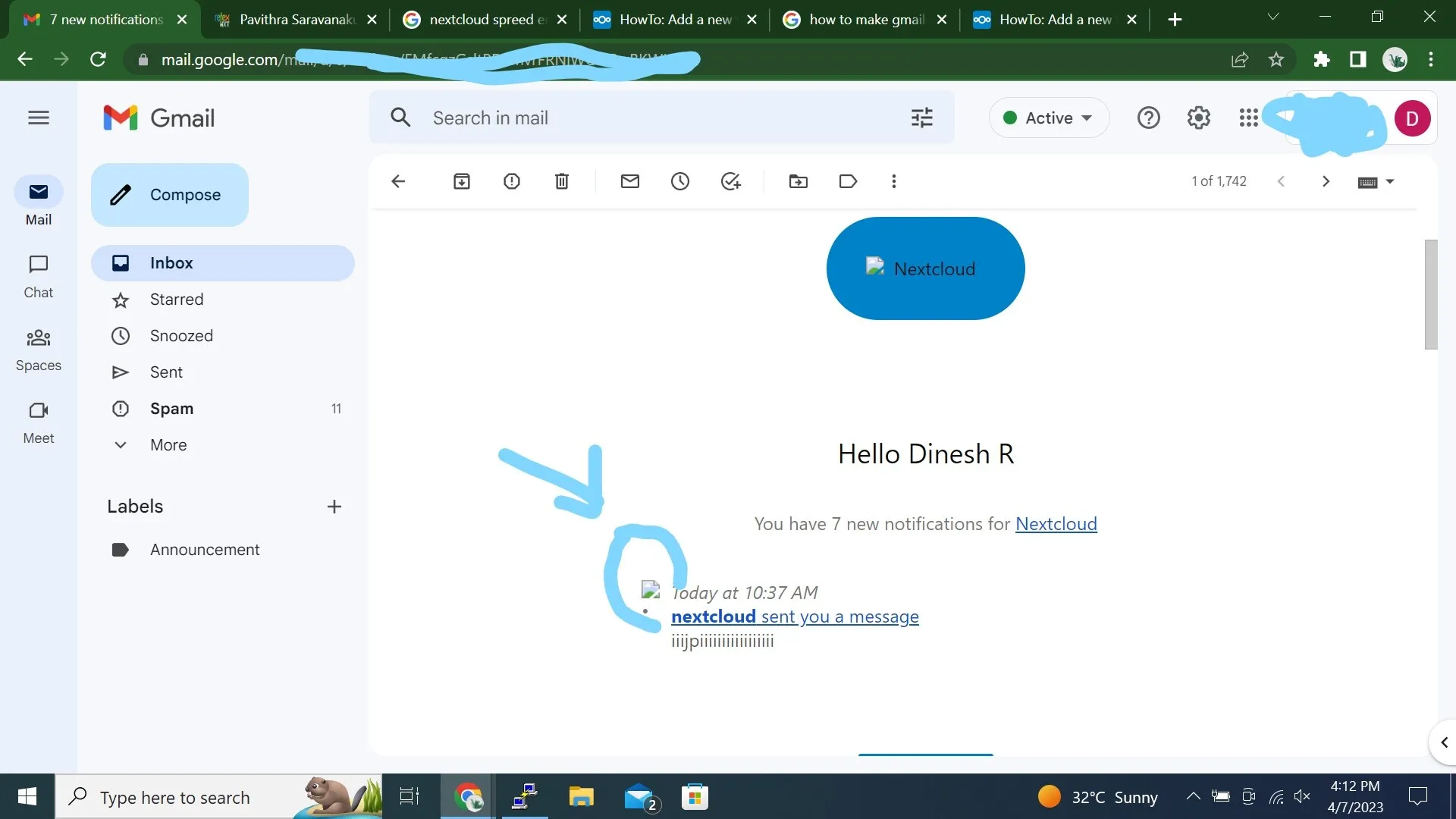Report this email as spam
Image resolution: width=1456 pixels, height=819 pixels.
tap(512, 181)
